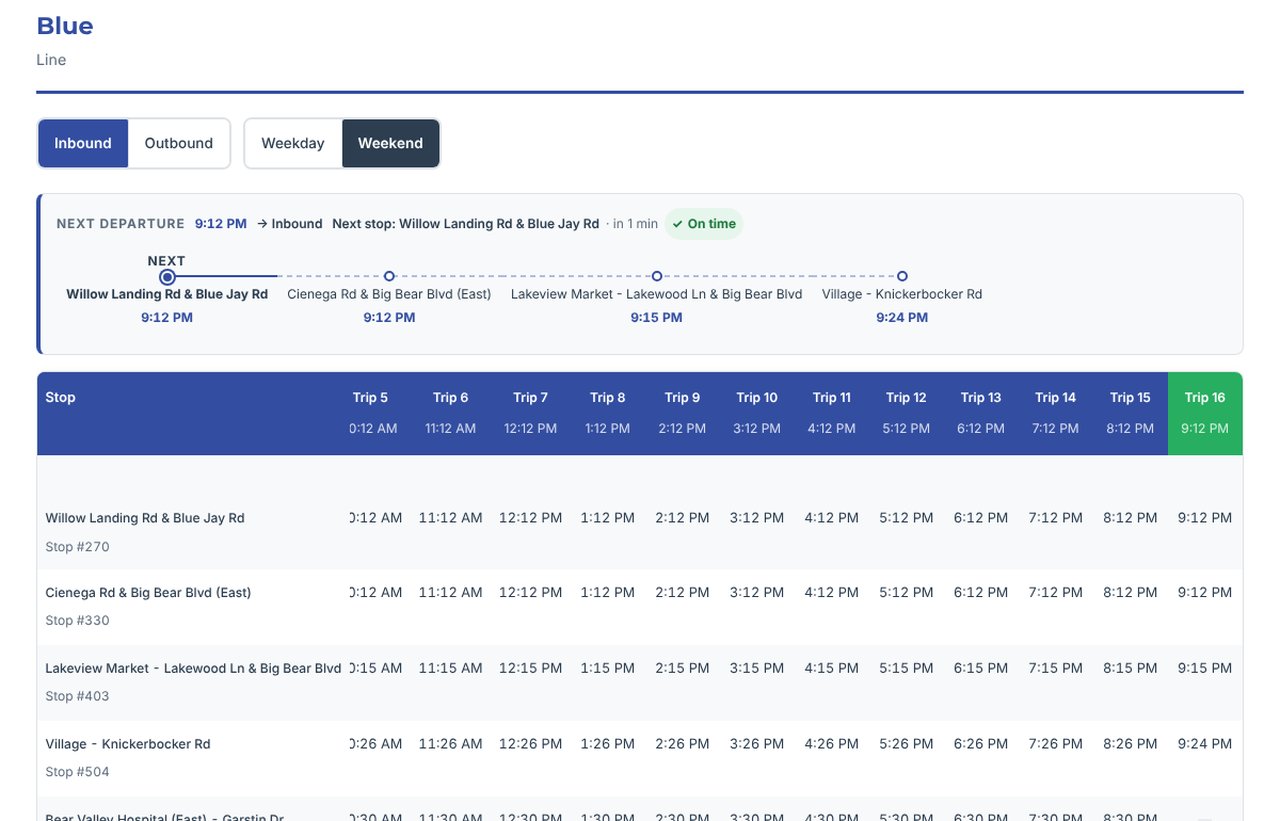Show the Weekday schedule
Image resolution: width=1280 pixels, height=821 pixels.
click(x=293, y=143)
